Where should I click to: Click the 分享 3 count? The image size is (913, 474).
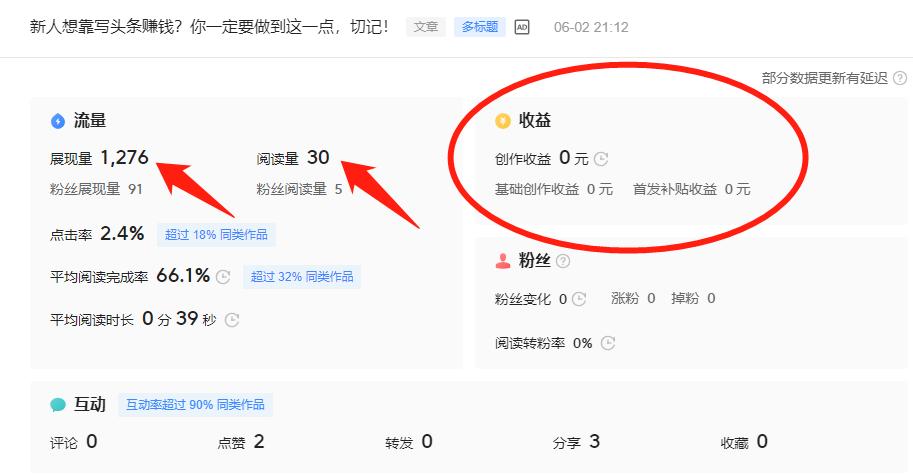click(576, 442)
